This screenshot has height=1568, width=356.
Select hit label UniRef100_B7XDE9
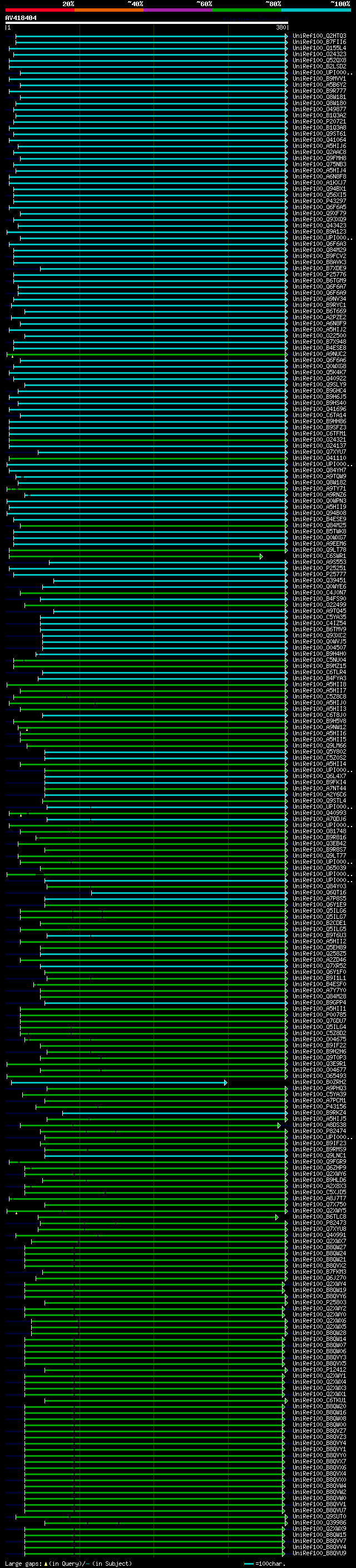click(x=319, y=269)
